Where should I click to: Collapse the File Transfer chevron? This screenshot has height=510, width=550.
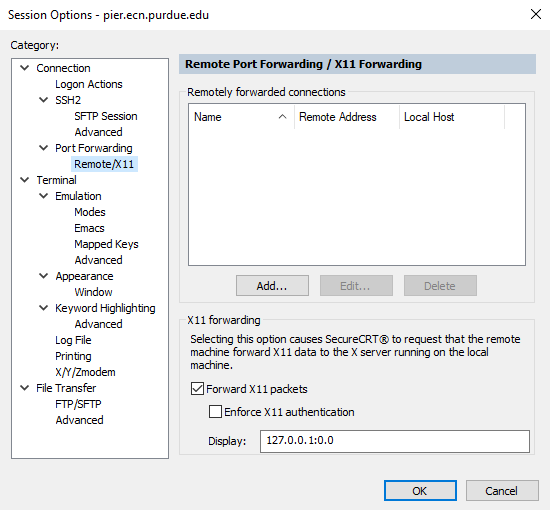click(25, 388)
